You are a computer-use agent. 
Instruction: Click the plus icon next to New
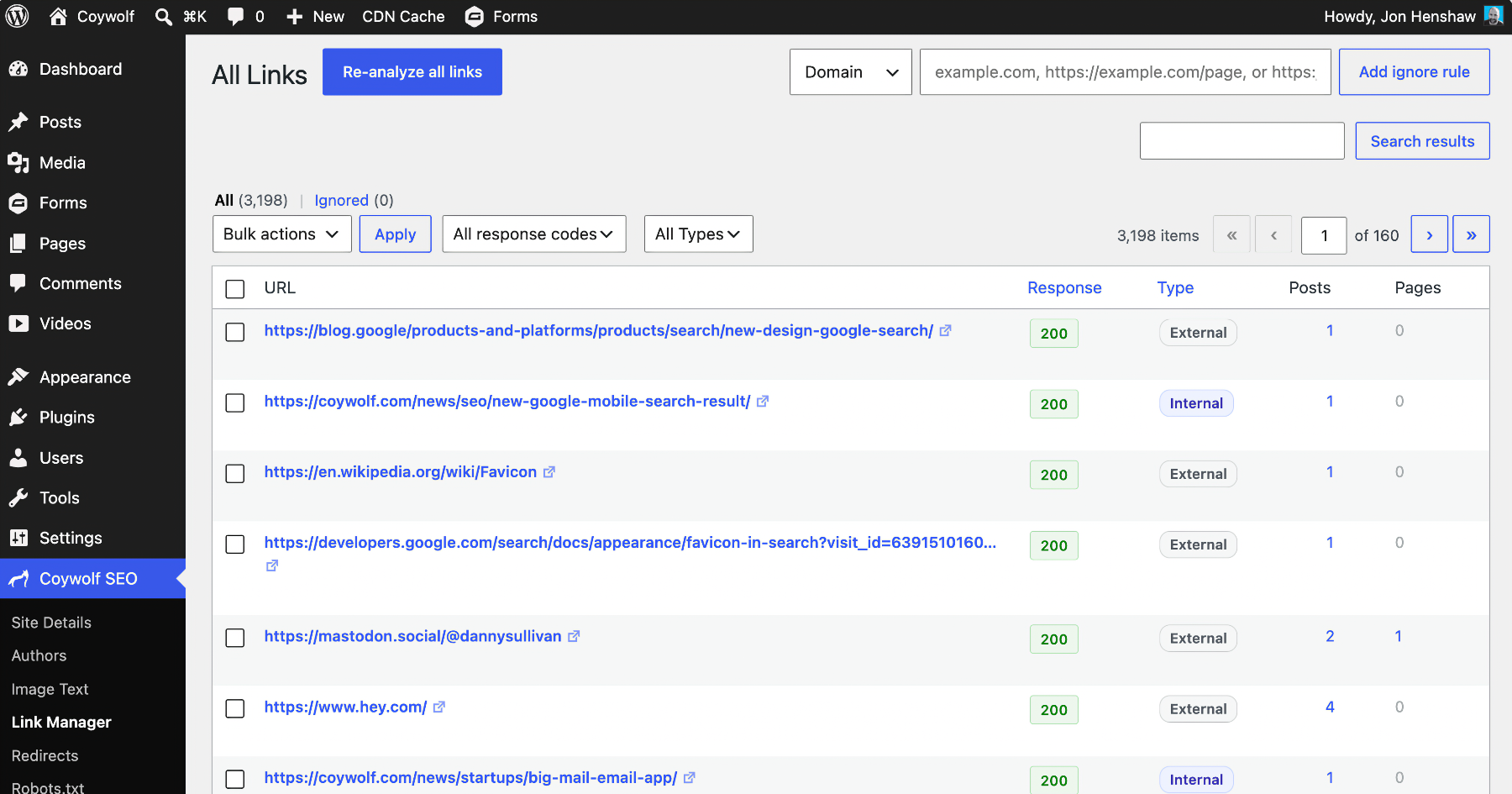(x=294, y=17)
